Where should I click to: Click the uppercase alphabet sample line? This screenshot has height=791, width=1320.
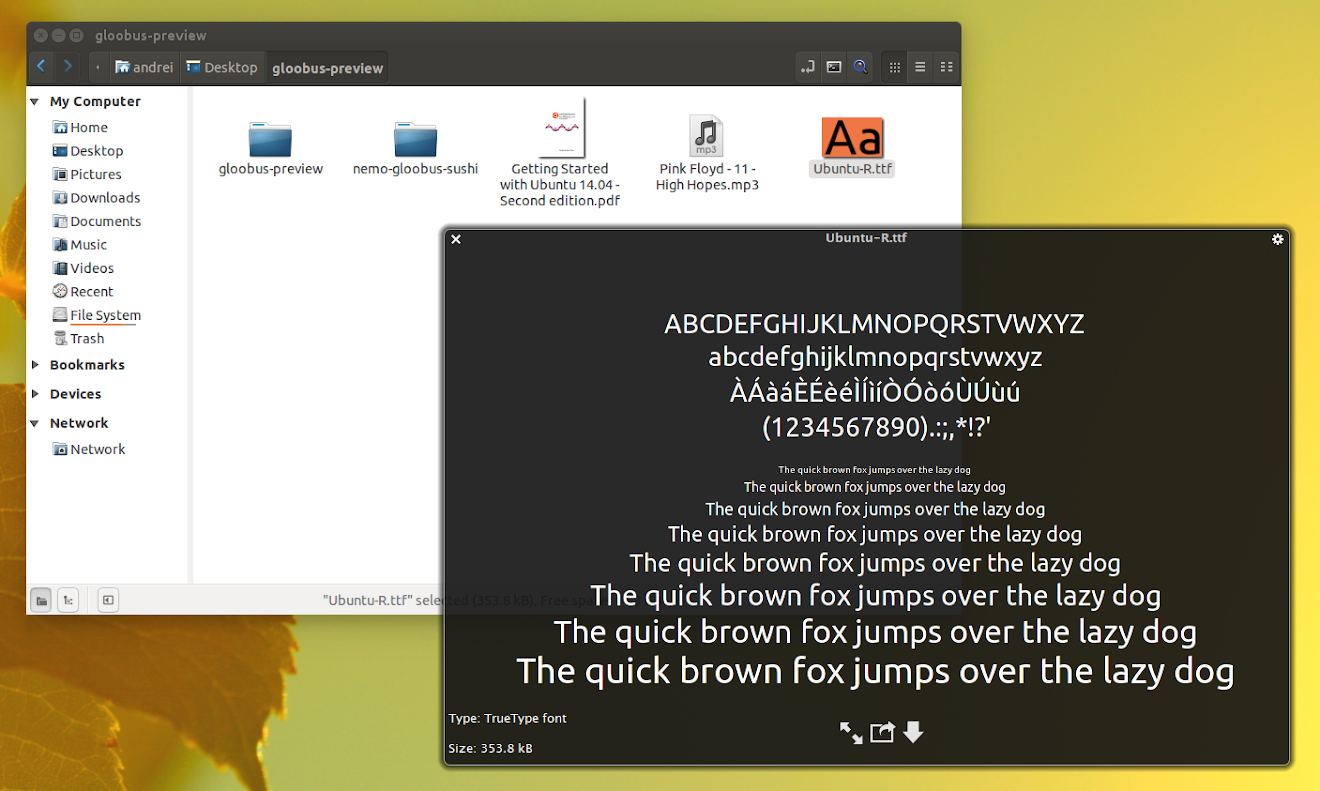pos(874,324)
